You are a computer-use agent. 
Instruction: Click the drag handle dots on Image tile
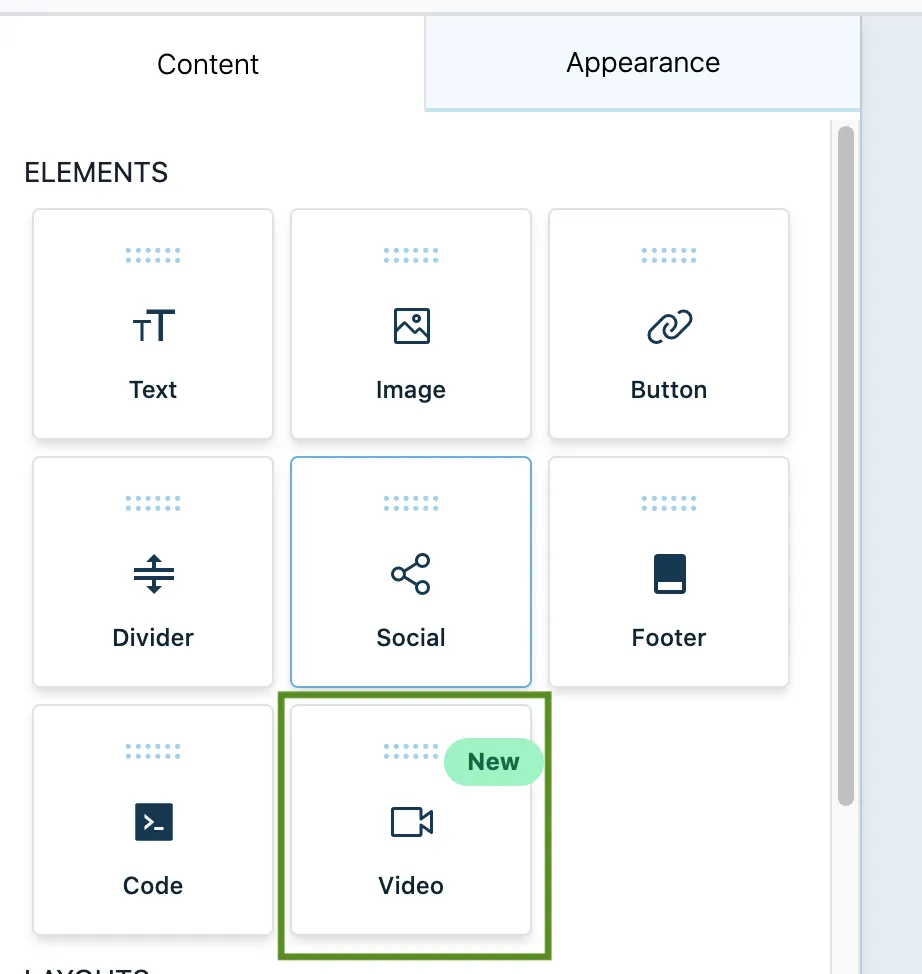411,255
